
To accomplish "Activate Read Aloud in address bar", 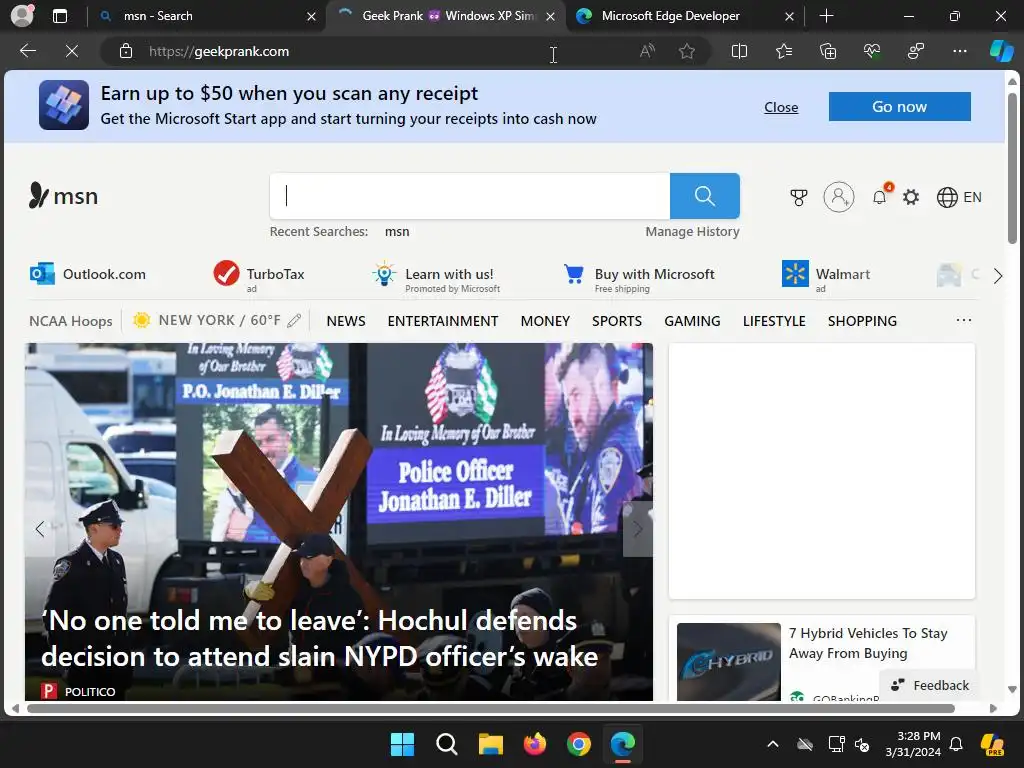I will click(647, 51).
